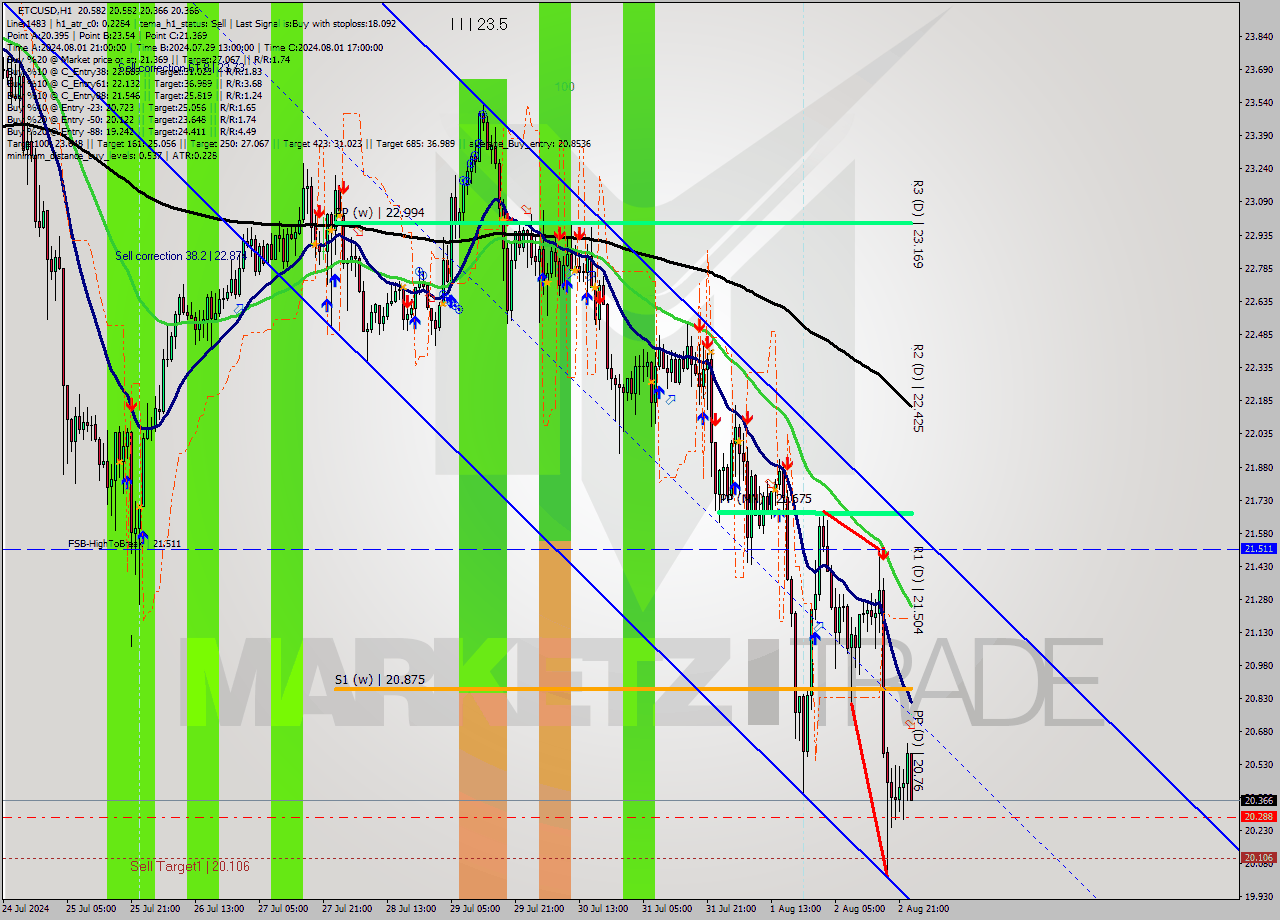Click the '26 Jul 13:00' time axis label
Image resolution: width=1280 pixels, height=920 pixels.
click(220, 909)
